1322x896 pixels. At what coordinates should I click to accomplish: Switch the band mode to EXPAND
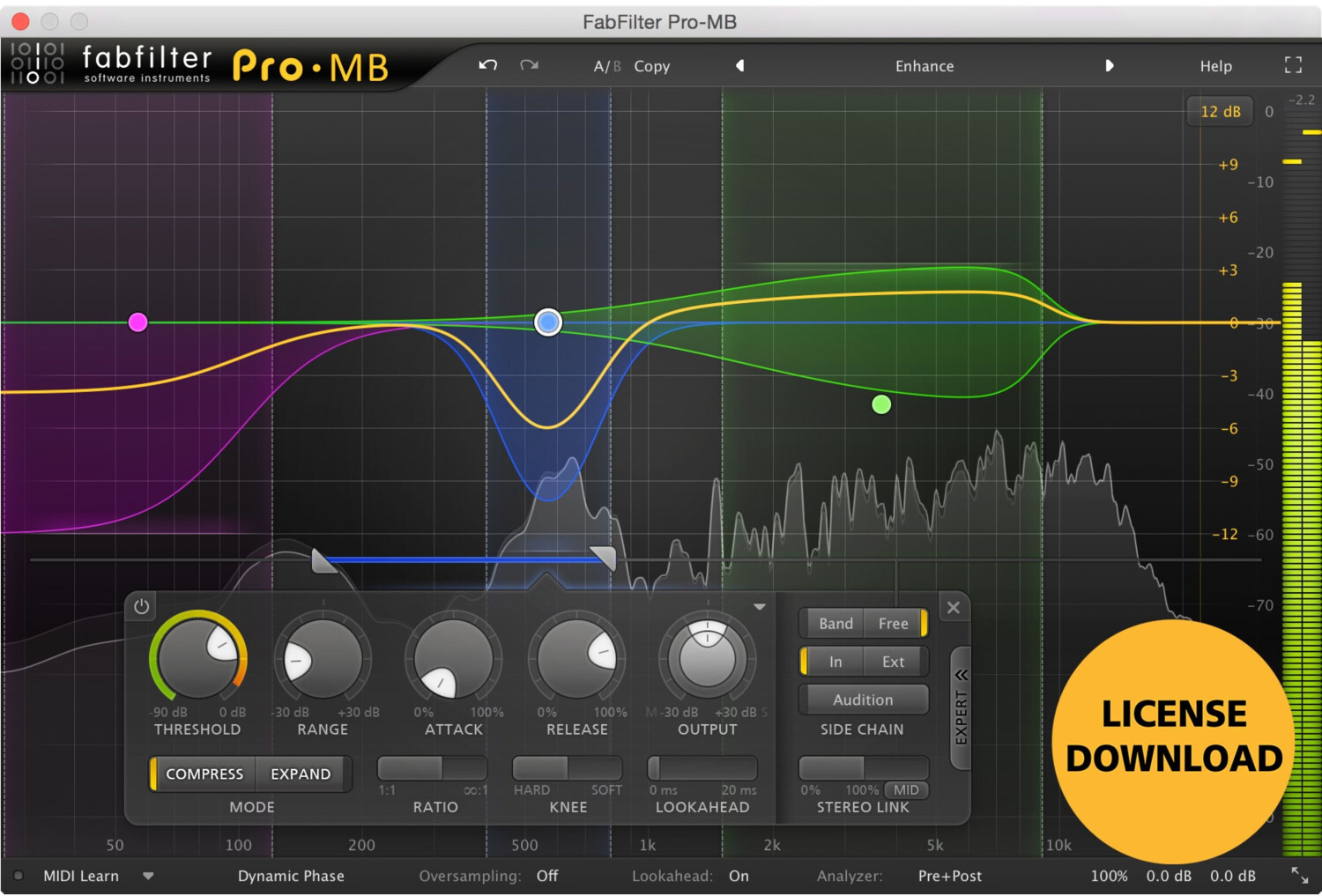pos(300,774)
